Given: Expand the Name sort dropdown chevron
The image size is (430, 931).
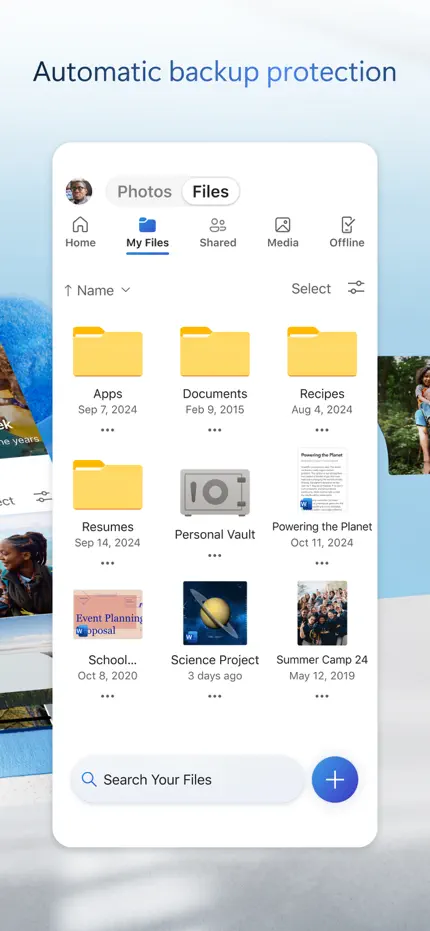Looking at the screenshot, I should click(125, 290).
